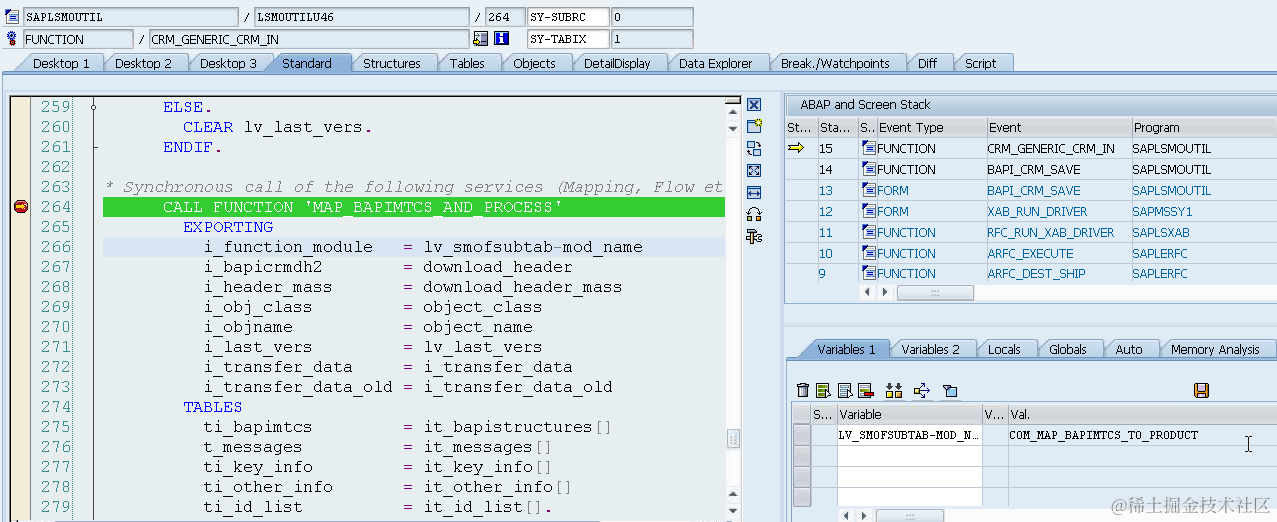The width and height of the screenshot is (1277, 522).
Task: Click the Variables table horizontal scrollbar thumb
Action: click(x=909, y=516)
